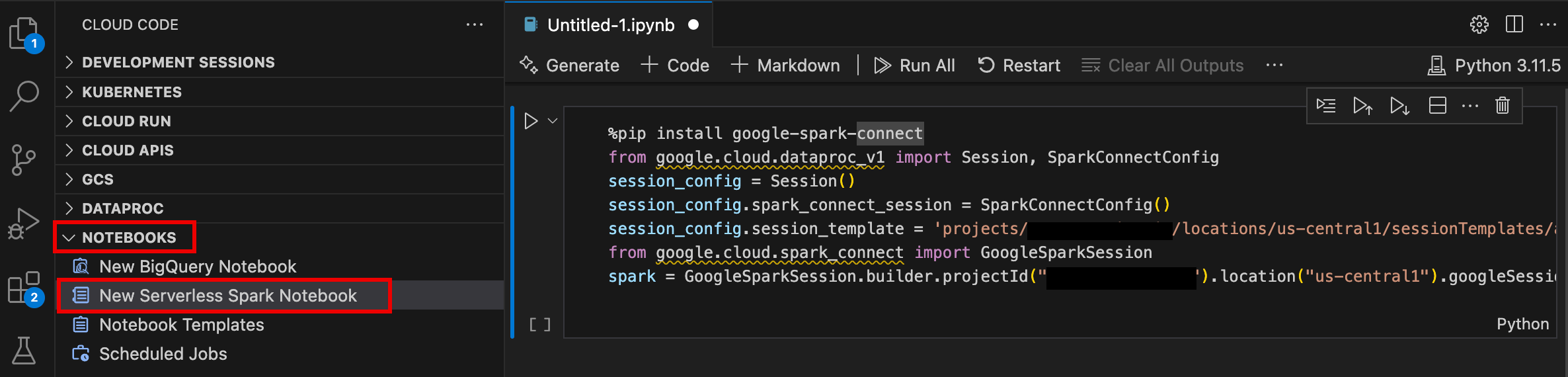Click Execute Above Cells icon
This screenshot has height=377, width=1568.
point(1362,106)
